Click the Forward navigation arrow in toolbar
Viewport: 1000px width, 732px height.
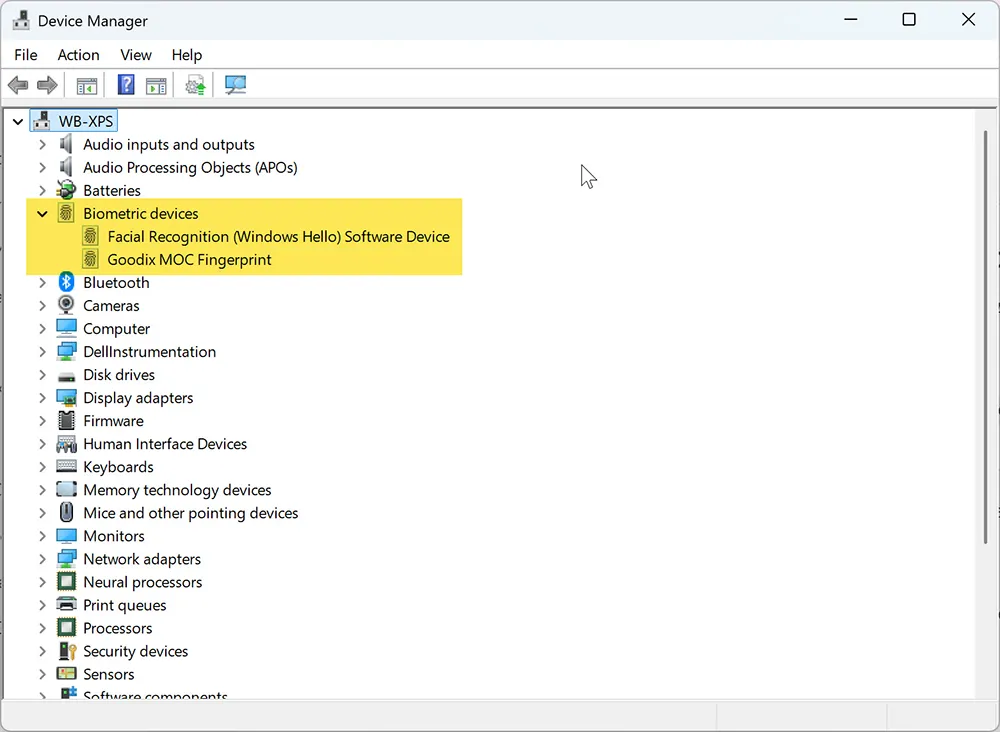(46, 85)
